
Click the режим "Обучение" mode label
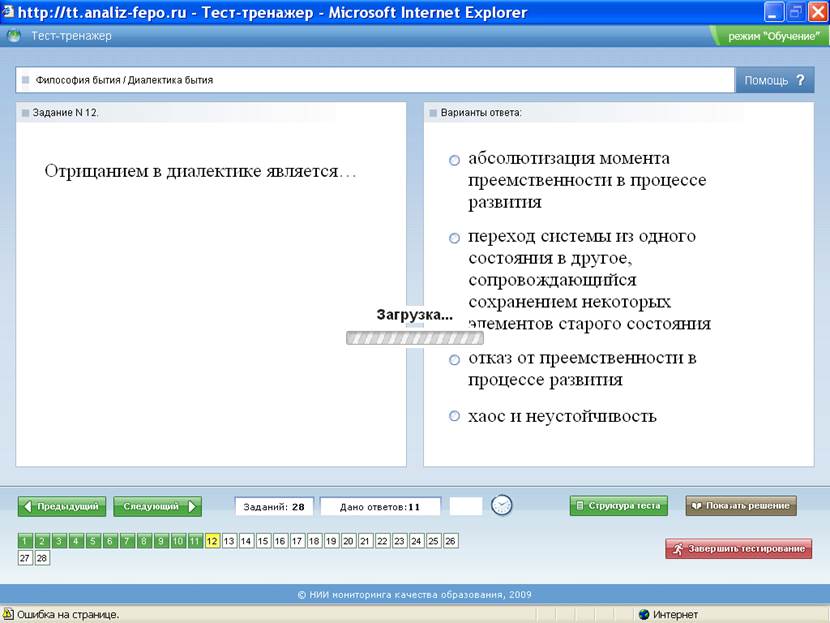(774, 36)
